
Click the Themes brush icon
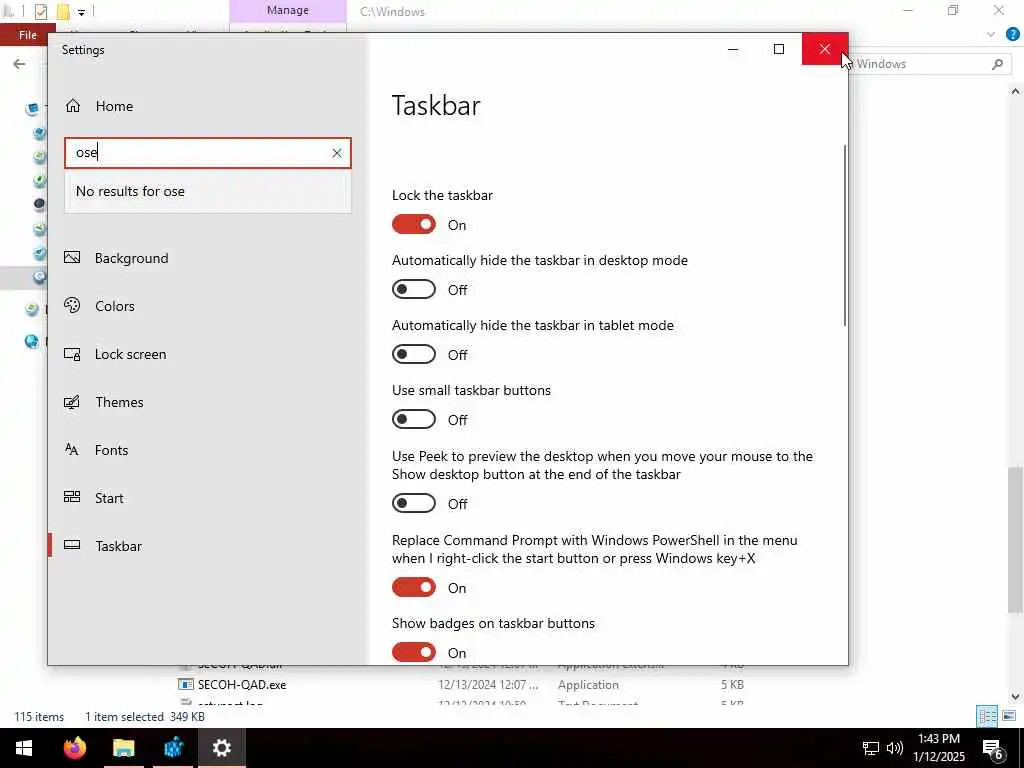pyautogui.click(x=72, y=402)
